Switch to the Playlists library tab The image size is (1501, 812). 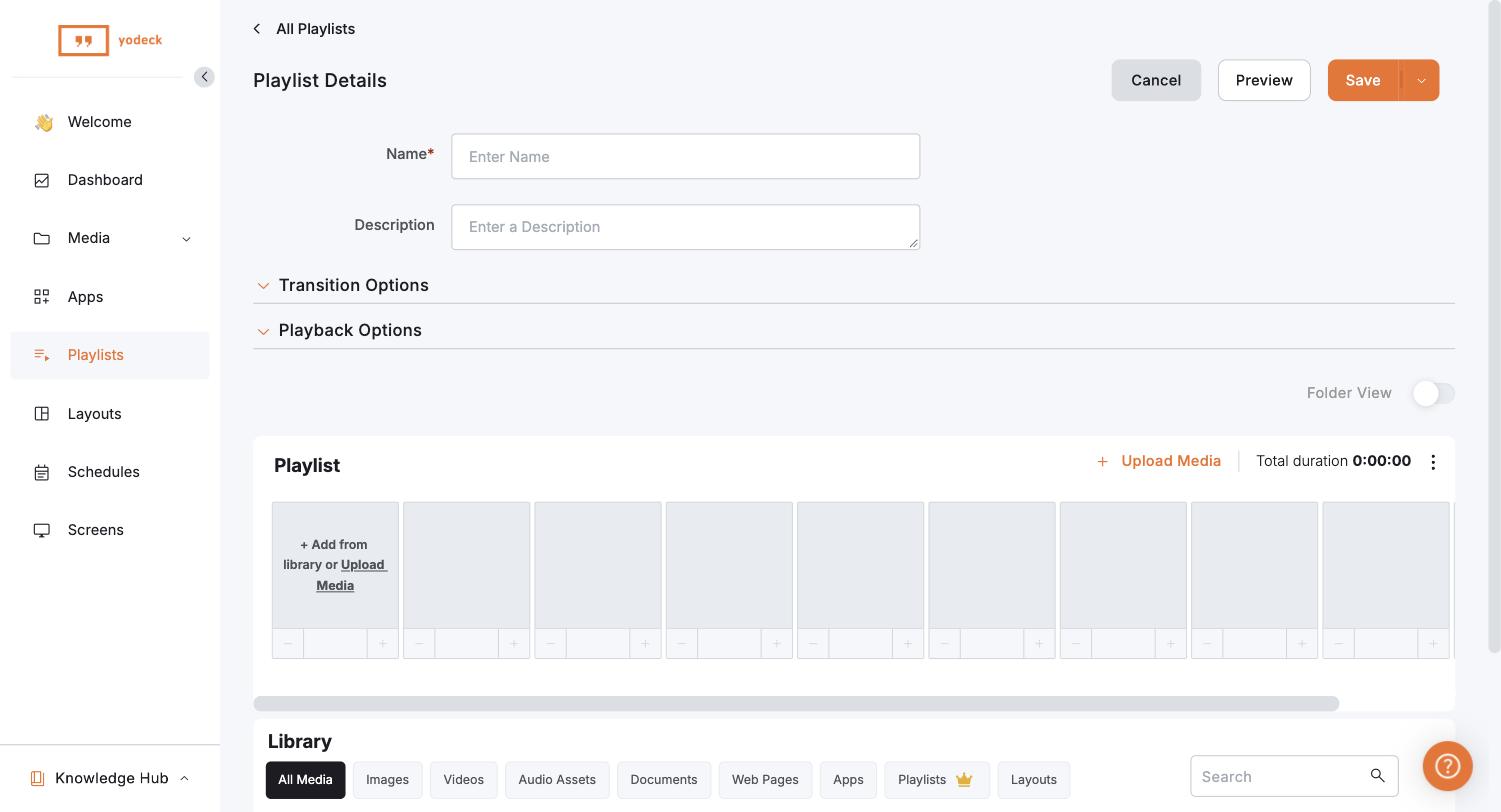pos(936,780)
